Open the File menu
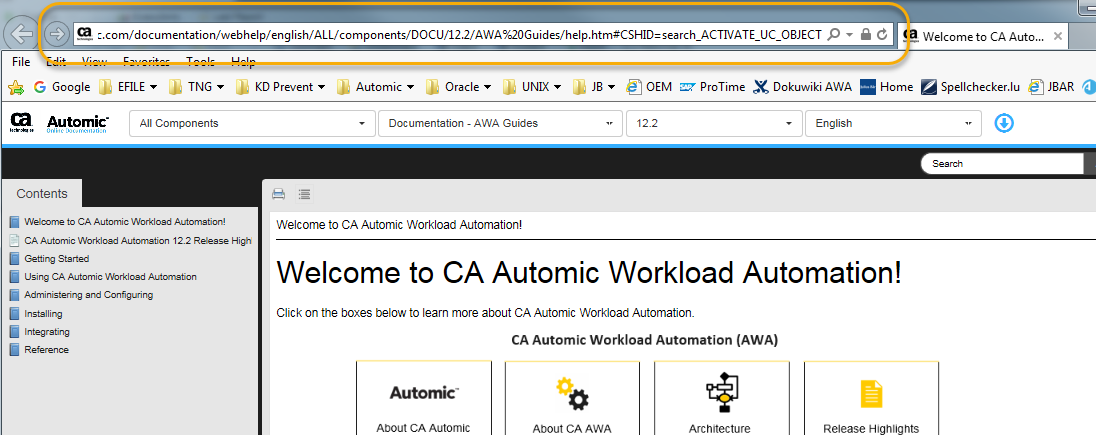The image size is (1096, 435). pyautogui.click(x=21, y=62)
